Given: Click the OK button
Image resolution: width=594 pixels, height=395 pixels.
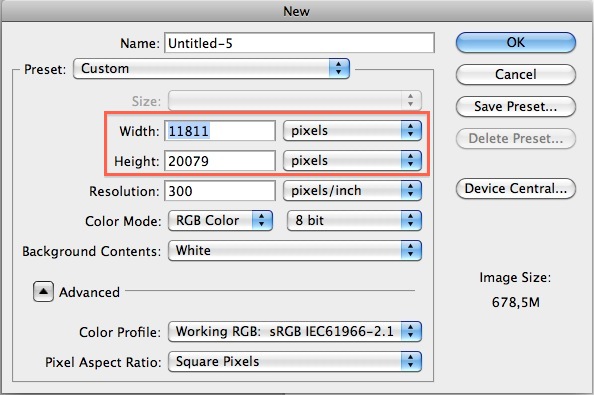Looking at the screenshot, I should 516,42.
